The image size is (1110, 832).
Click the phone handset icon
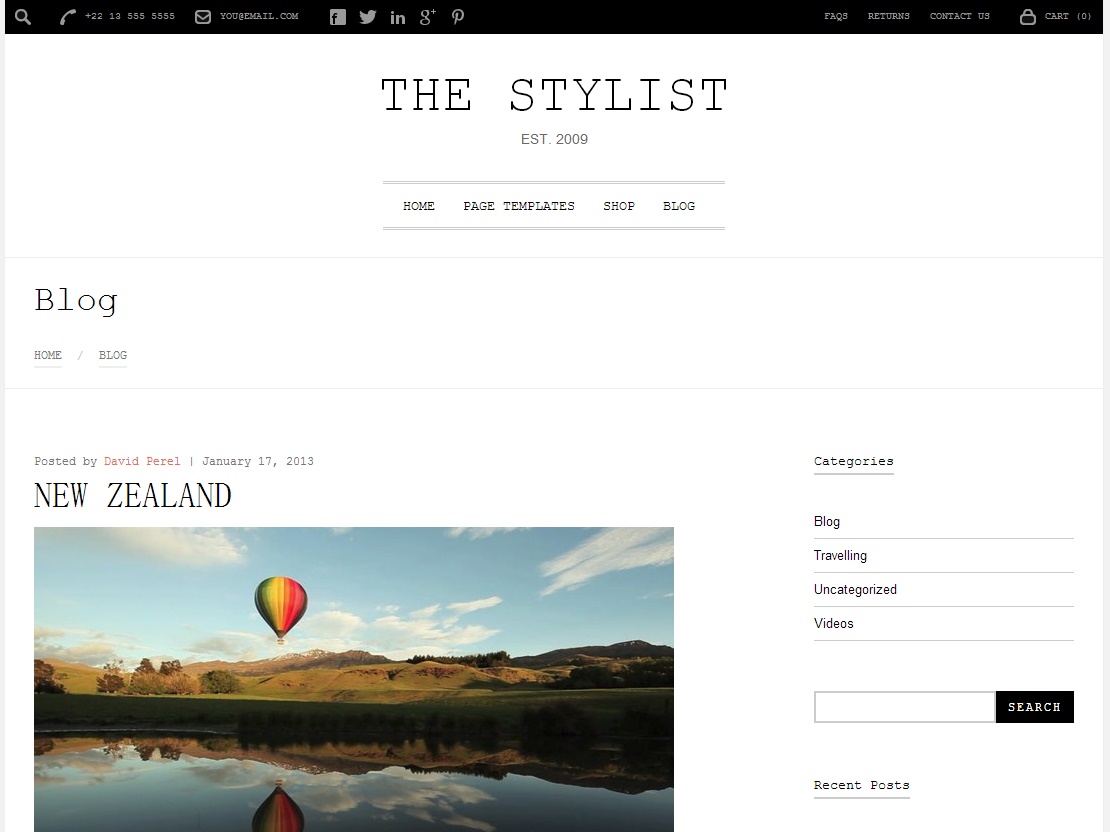point(67,17)
